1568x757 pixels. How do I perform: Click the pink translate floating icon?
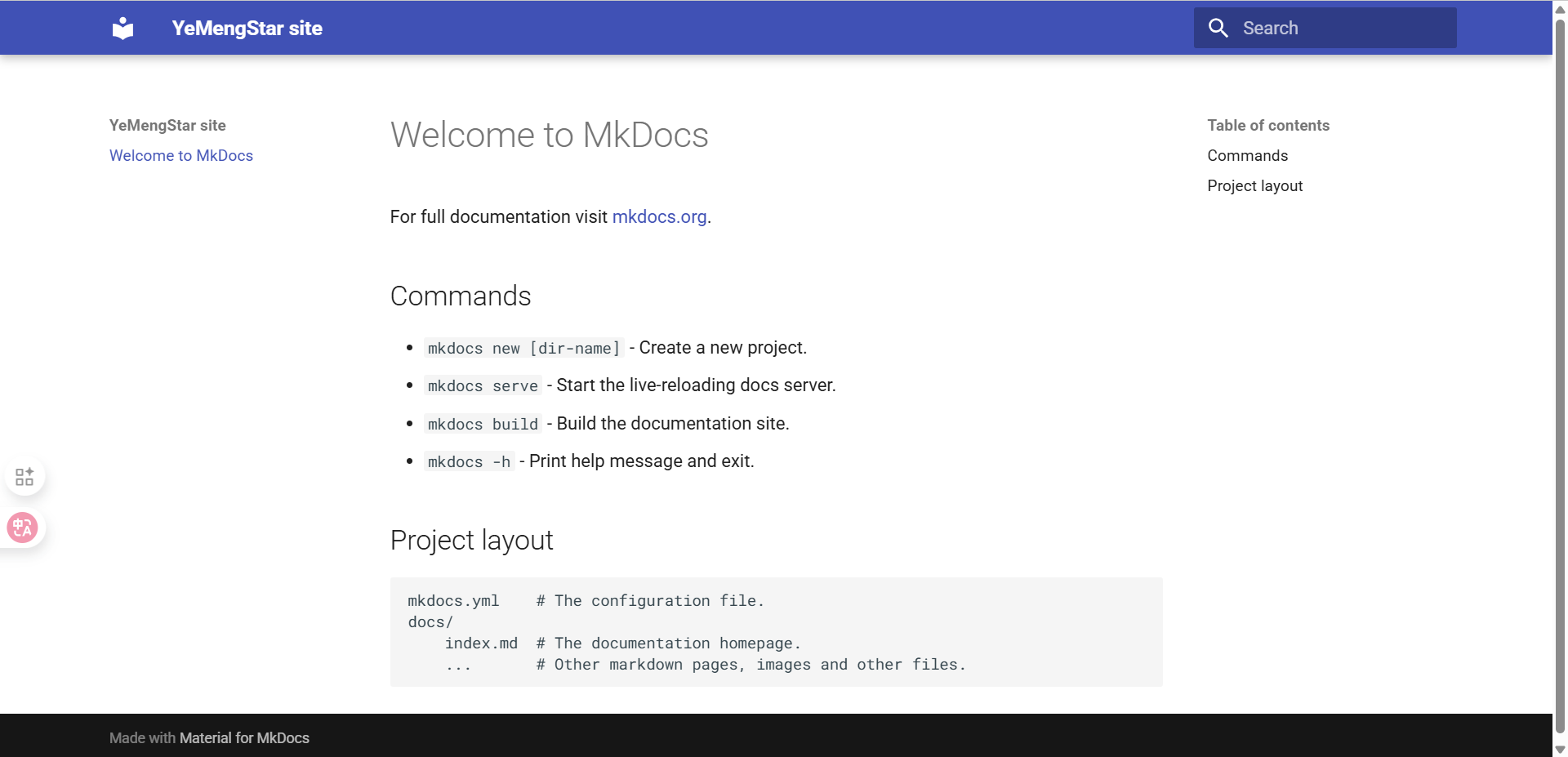(23, 528)
